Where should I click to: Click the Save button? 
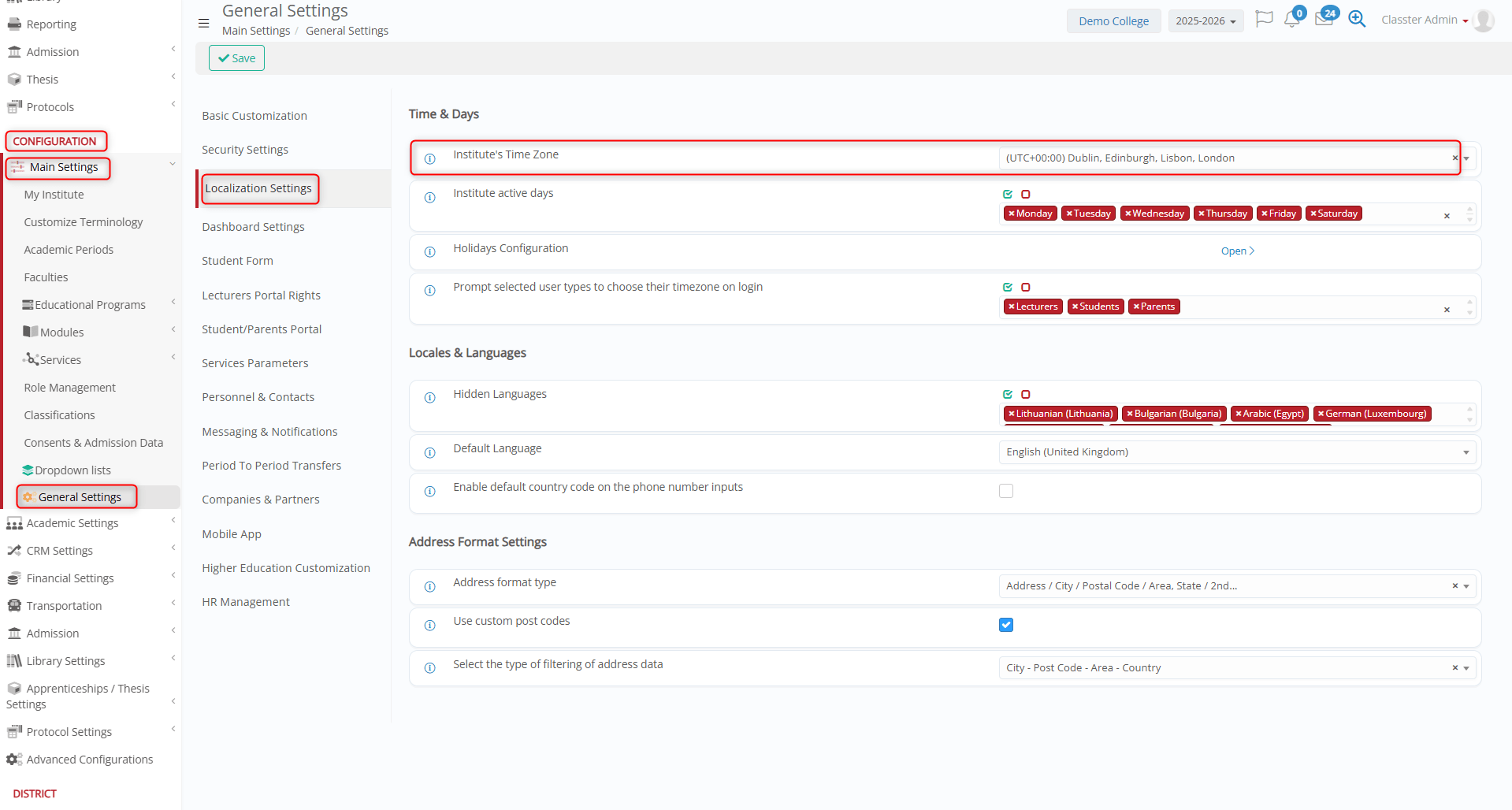[x=236, y=58]
